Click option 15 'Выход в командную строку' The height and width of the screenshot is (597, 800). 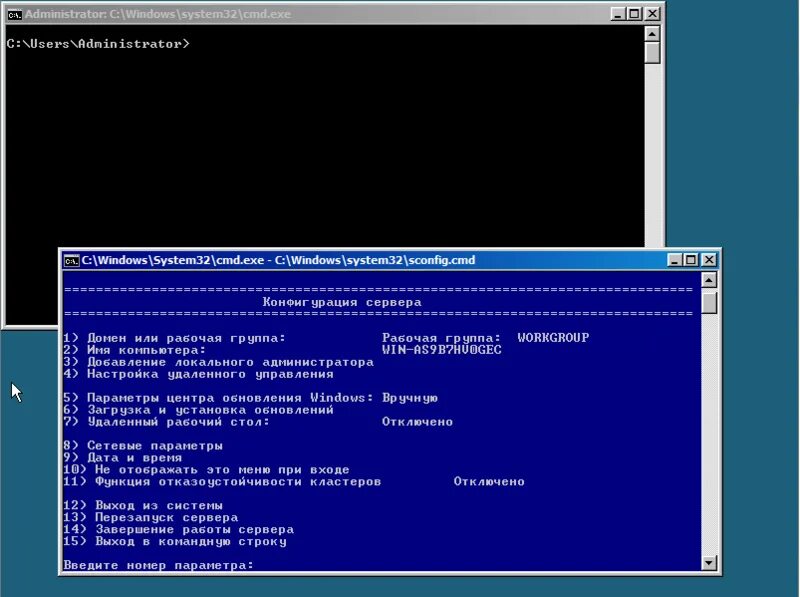175,541
